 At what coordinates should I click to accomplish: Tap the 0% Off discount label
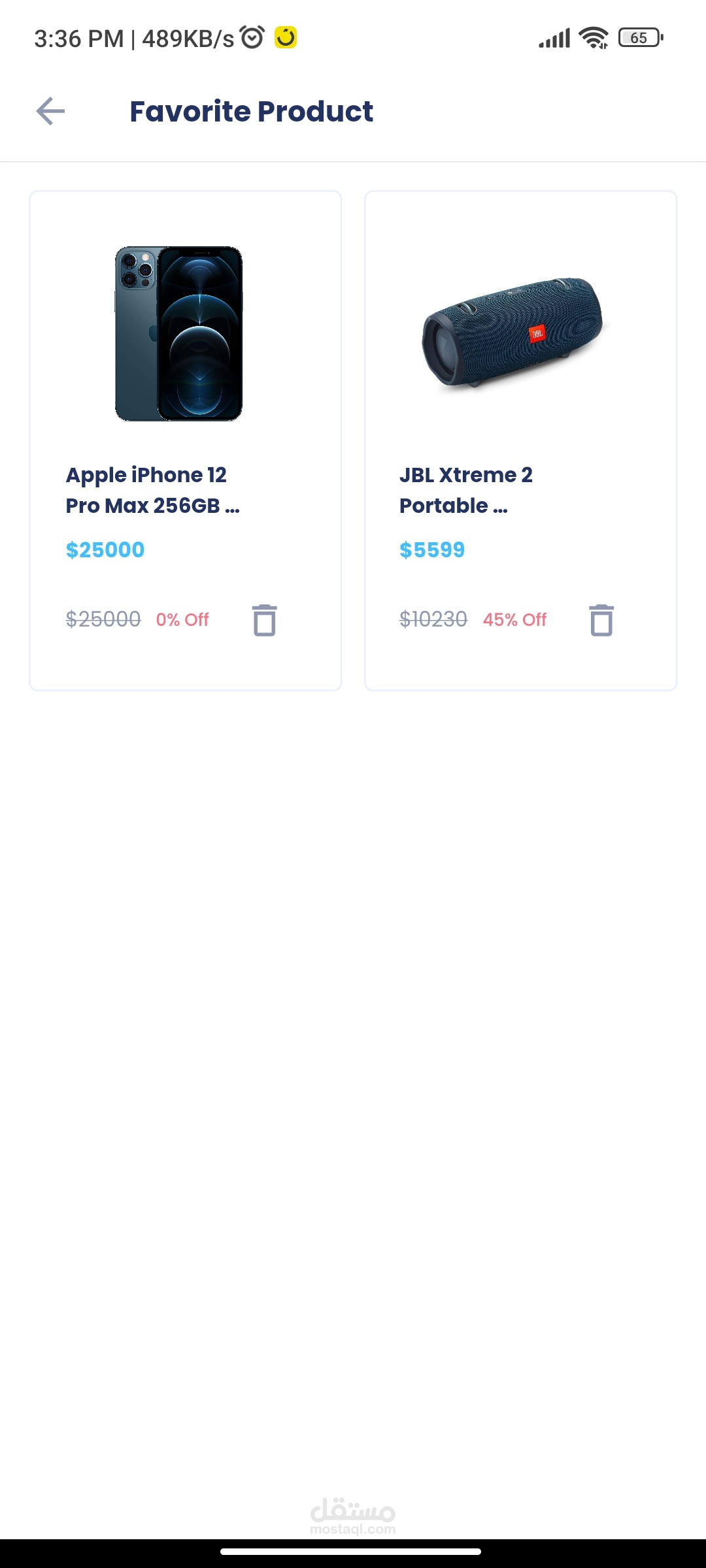pyautogui.click(x=182, y=619)
